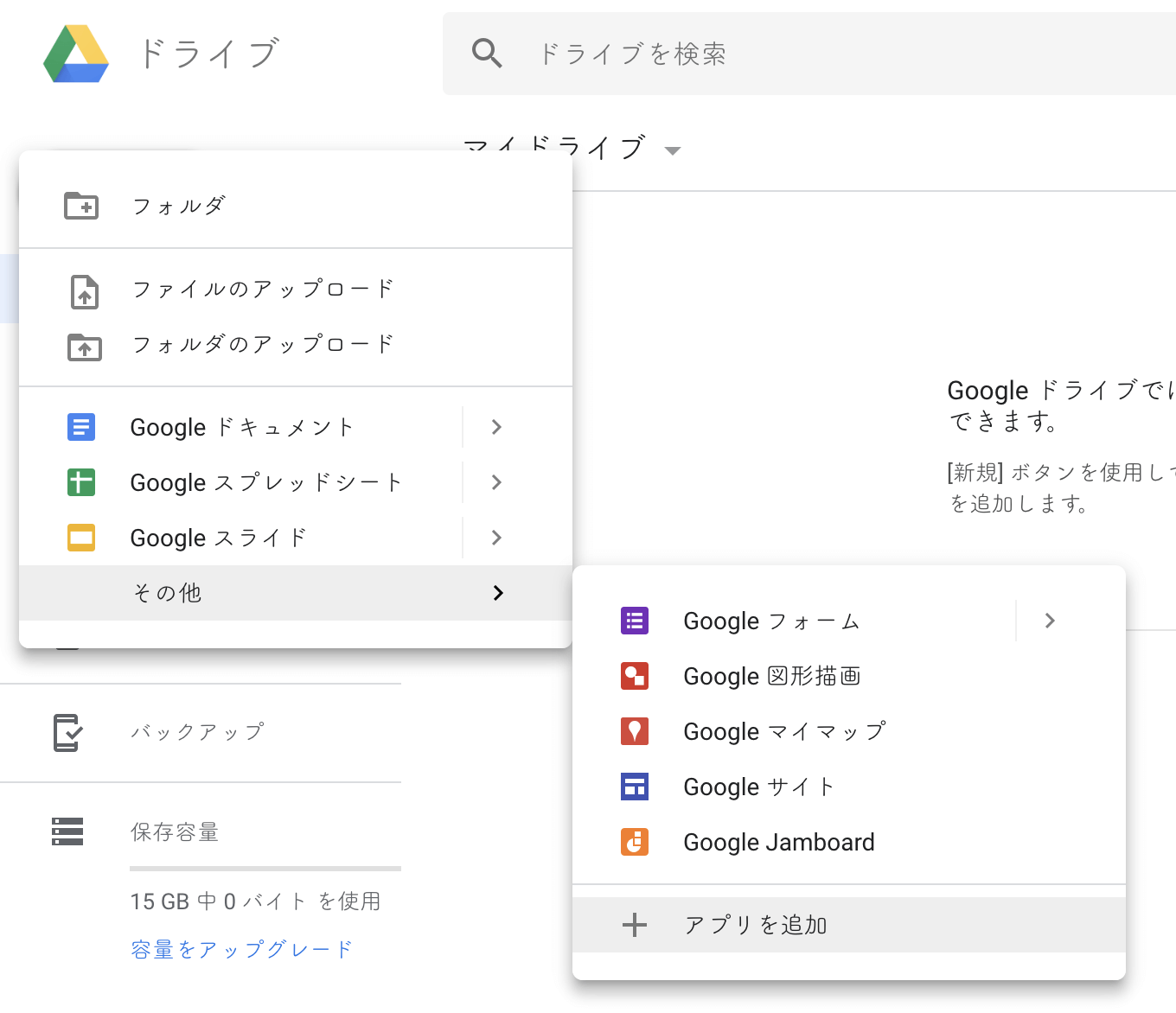Click the file upload icon
The width and height of the screenshot is (1176, 1013).
[x=84, y=291]
